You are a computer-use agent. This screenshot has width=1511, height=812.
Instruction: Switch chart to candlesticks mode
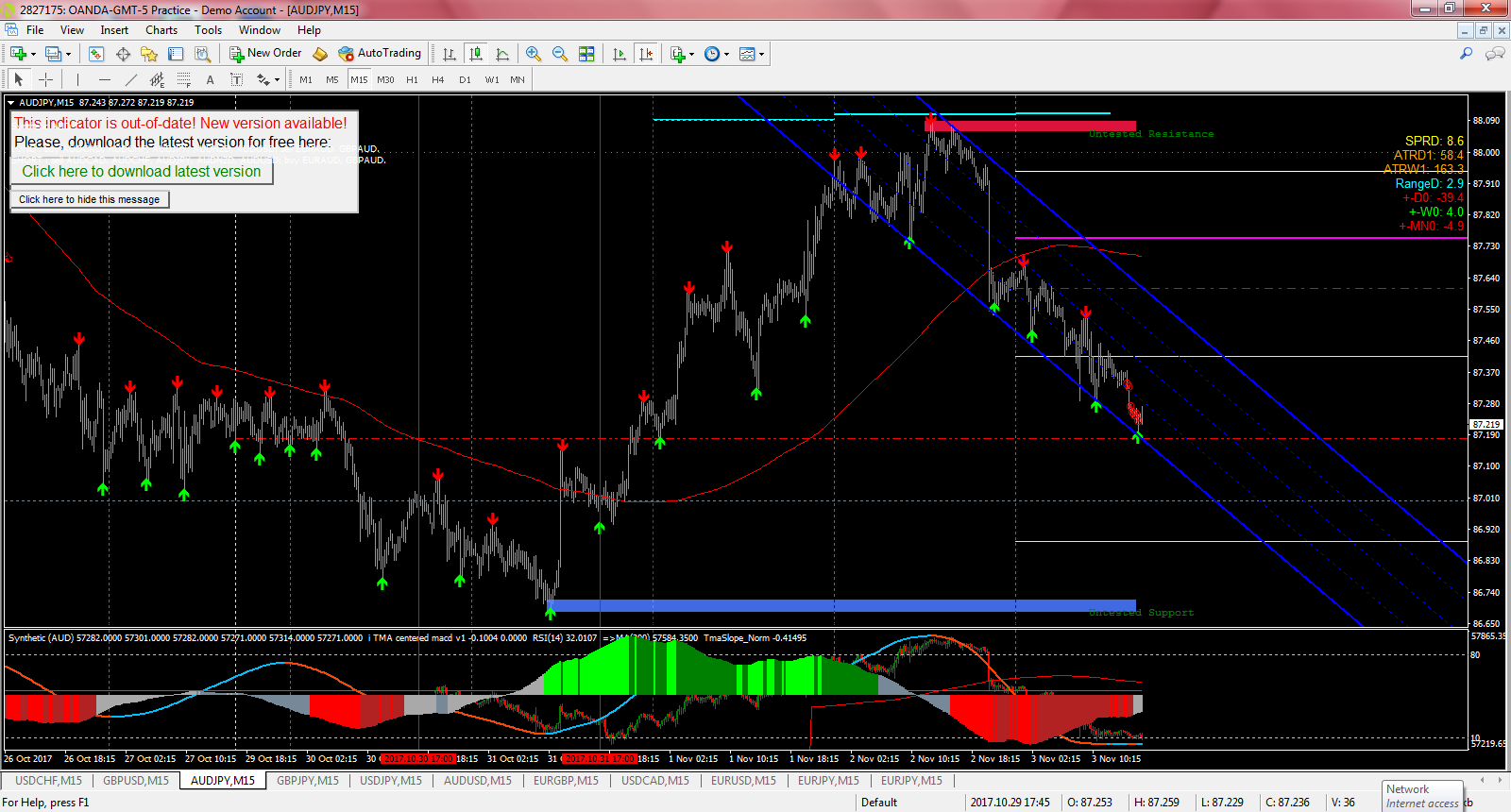[476, 54]
